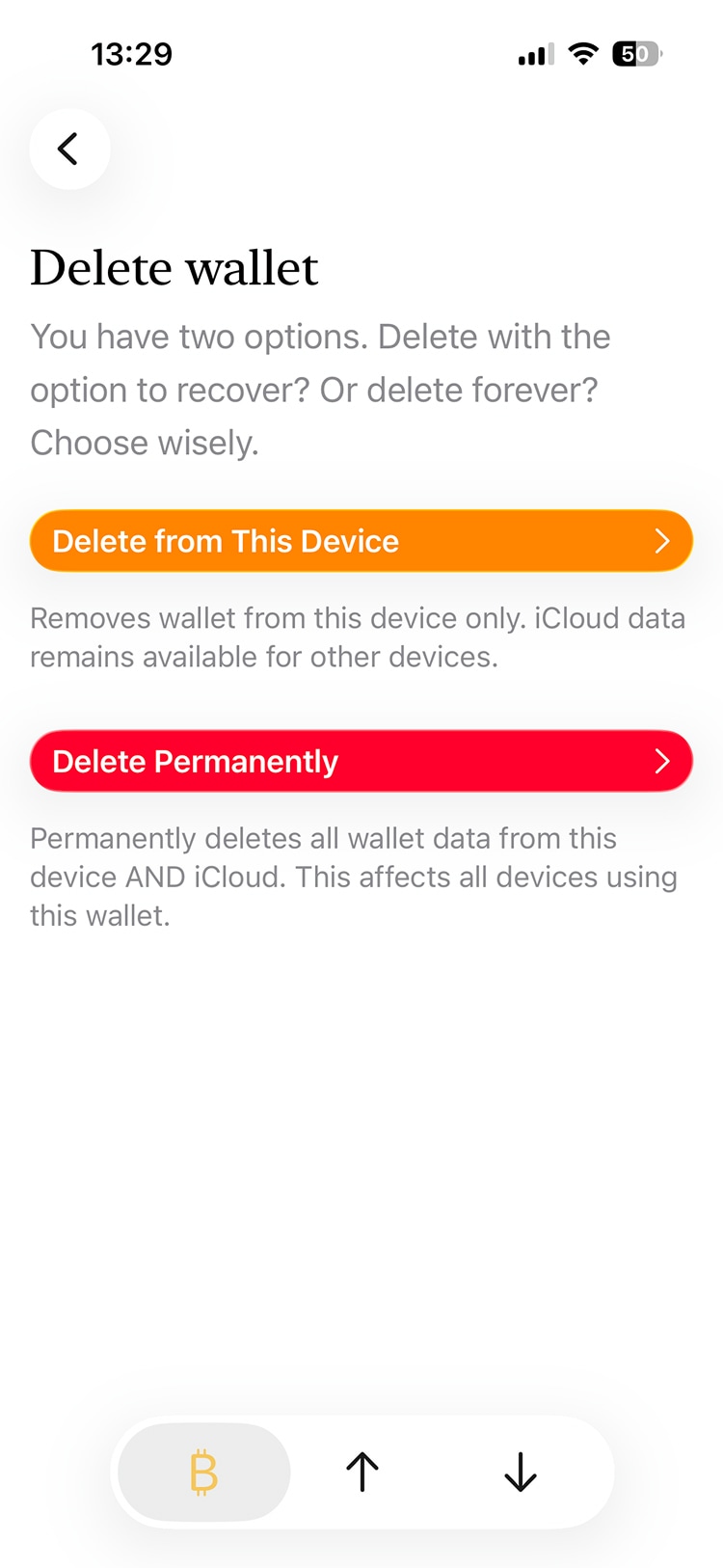
Task: Tap the 13:29 clock in status bar
Action: click(x=132, y=54)
